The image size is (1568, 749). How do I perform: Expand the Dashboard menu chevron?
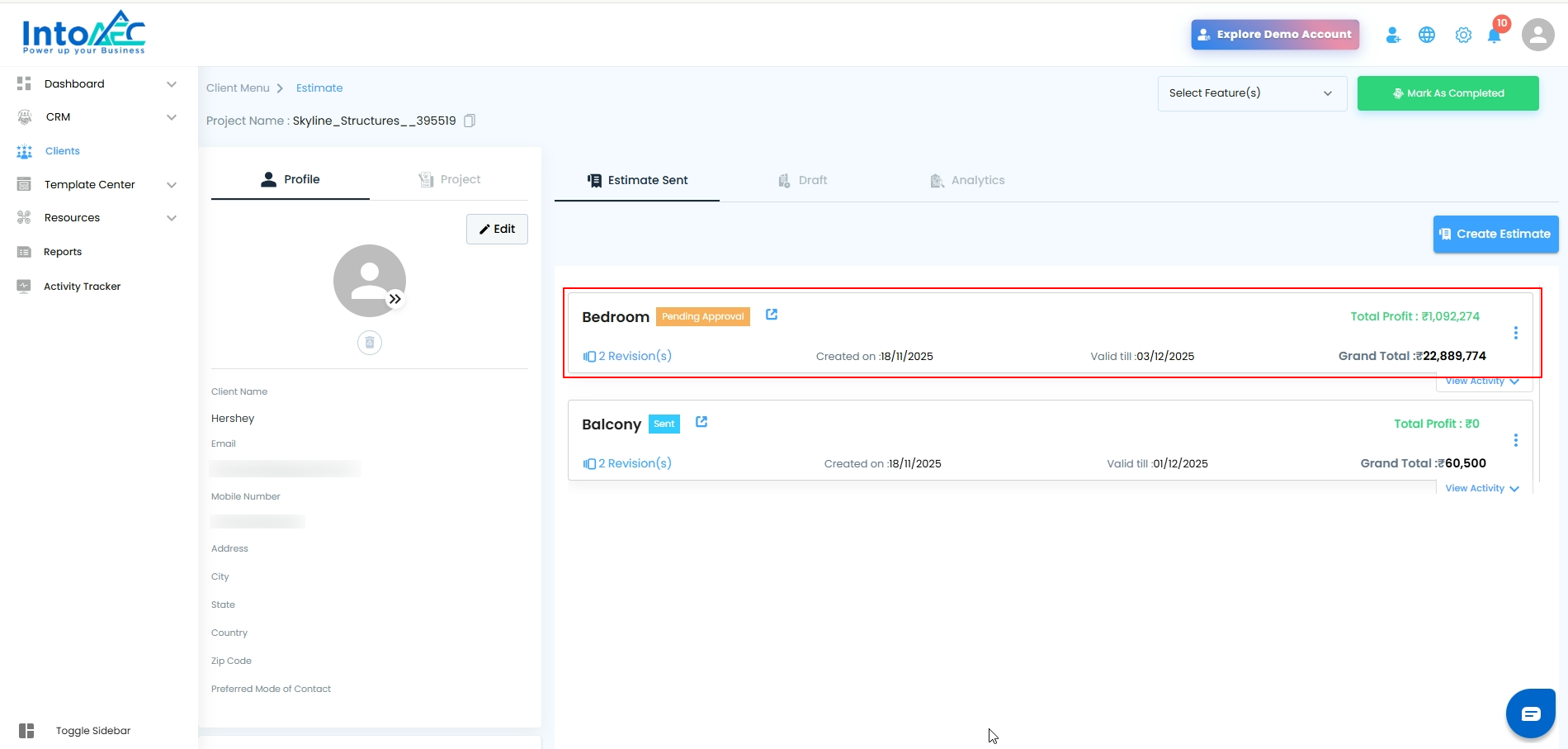[172, 84]
